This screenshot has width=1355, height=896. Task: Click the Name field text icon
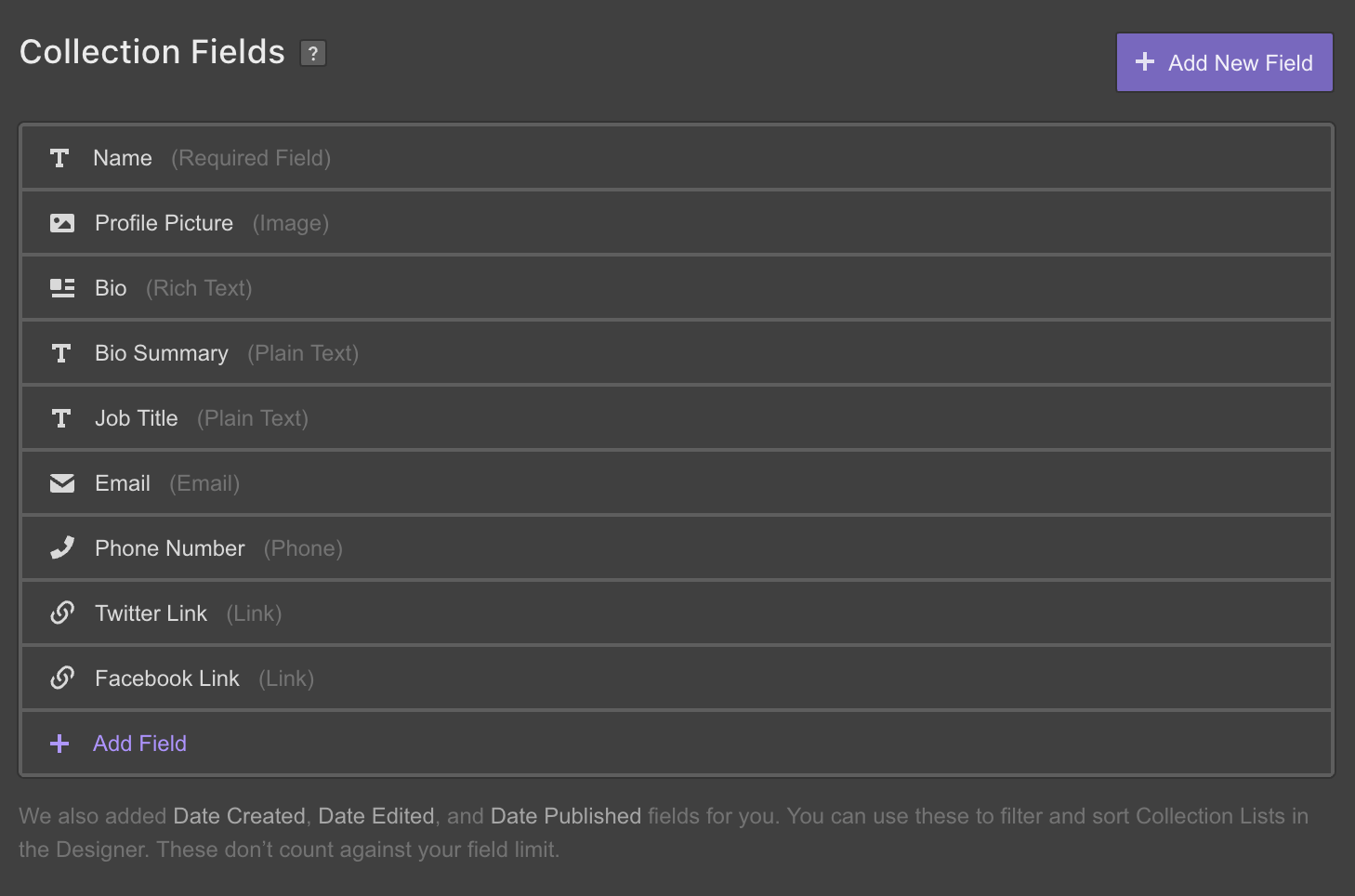point(59,158)
